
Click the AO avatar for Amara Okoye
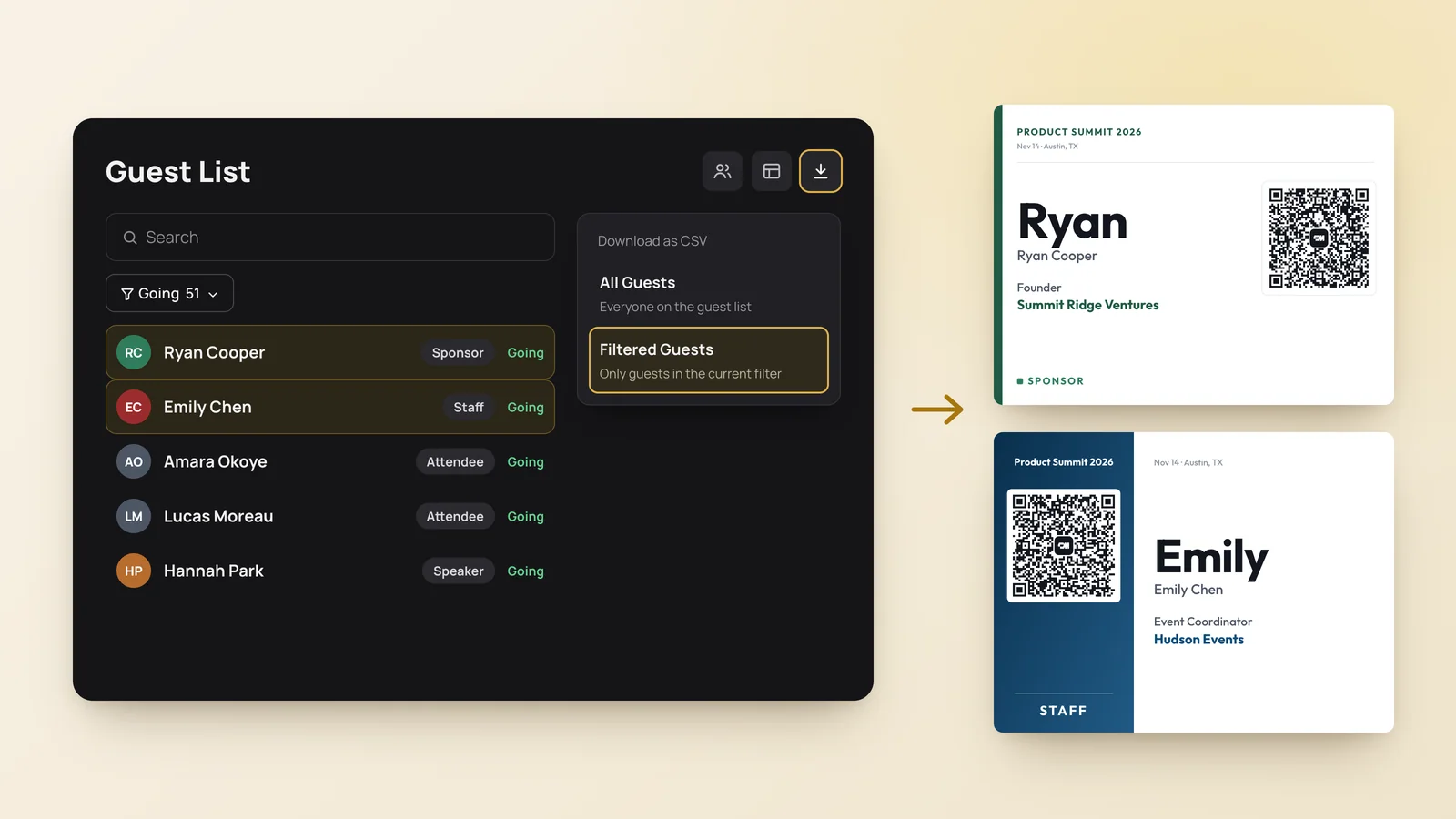(134, 461)
